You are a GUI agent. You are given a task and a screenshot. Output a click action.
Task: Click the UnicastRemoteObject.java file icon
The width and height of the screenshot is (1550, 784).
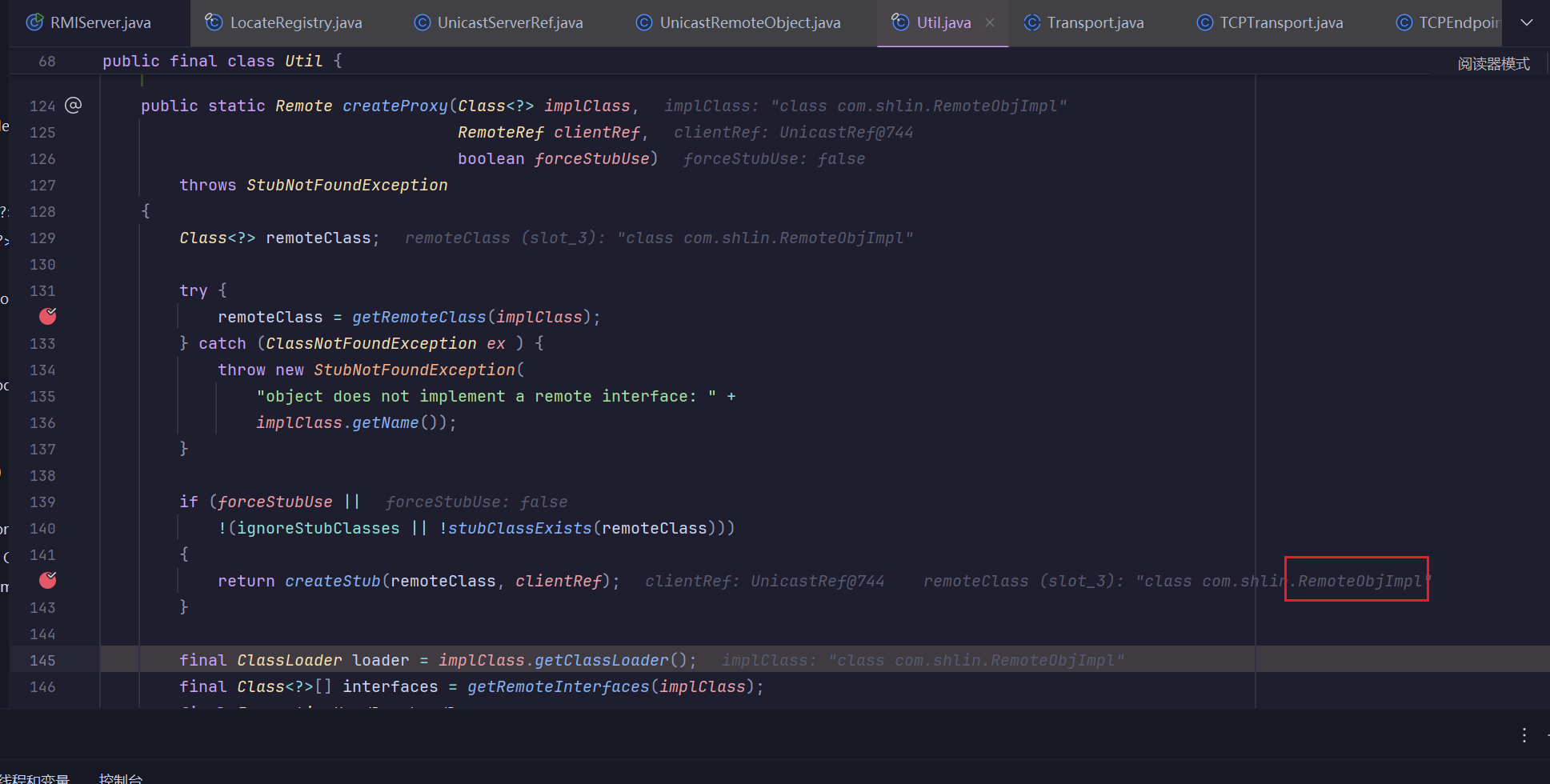[644, 22]
